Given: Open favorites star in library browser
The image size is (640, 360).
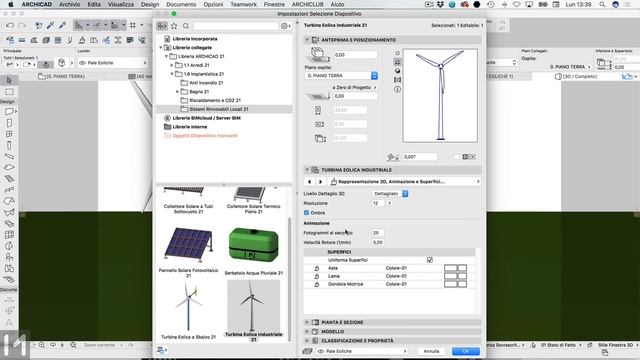Looking at the screenshot, I should click(x=174, y=26).
